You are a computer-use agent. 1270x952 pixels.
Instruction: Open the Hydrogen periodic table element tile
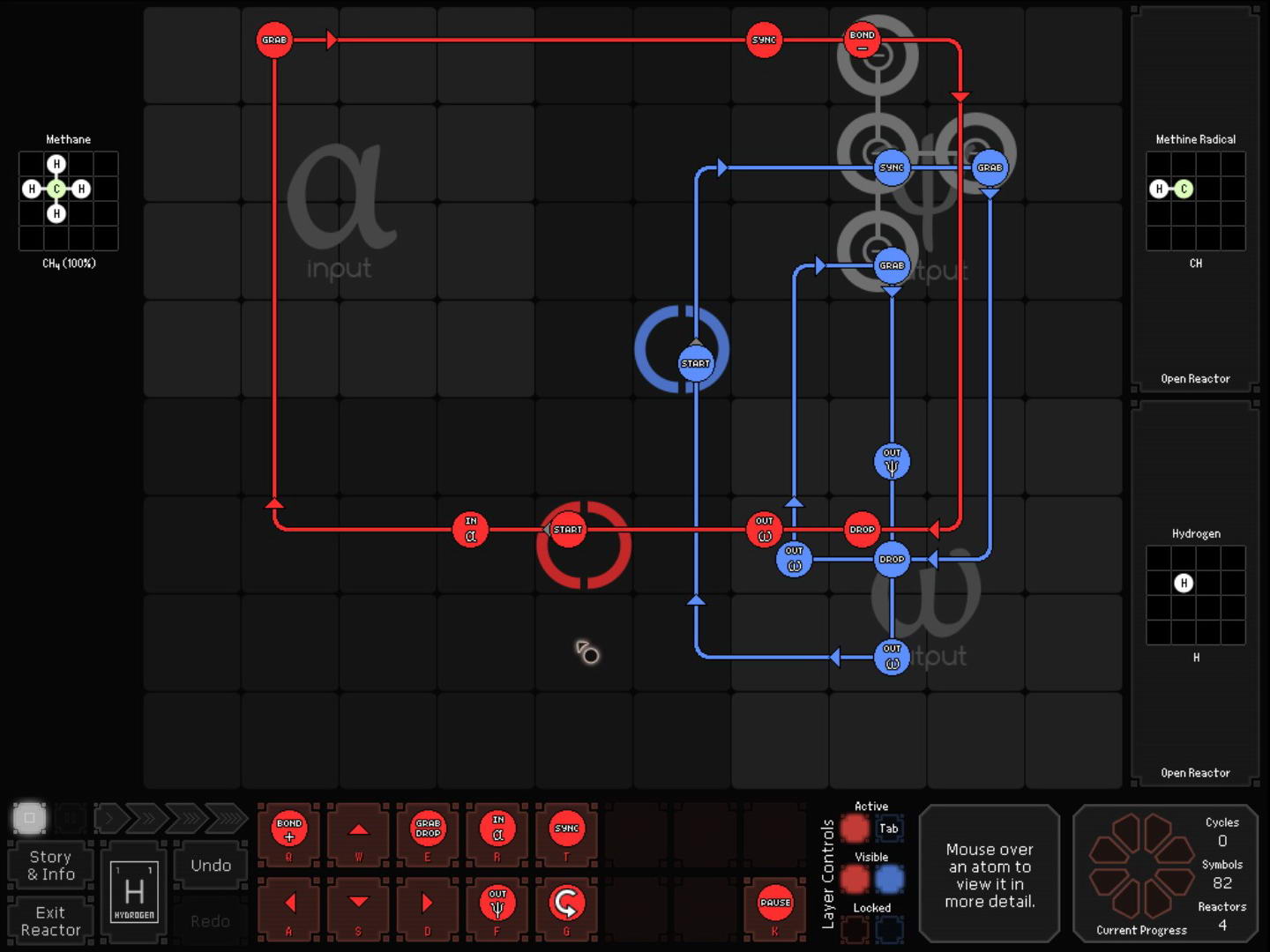point(134,892)
